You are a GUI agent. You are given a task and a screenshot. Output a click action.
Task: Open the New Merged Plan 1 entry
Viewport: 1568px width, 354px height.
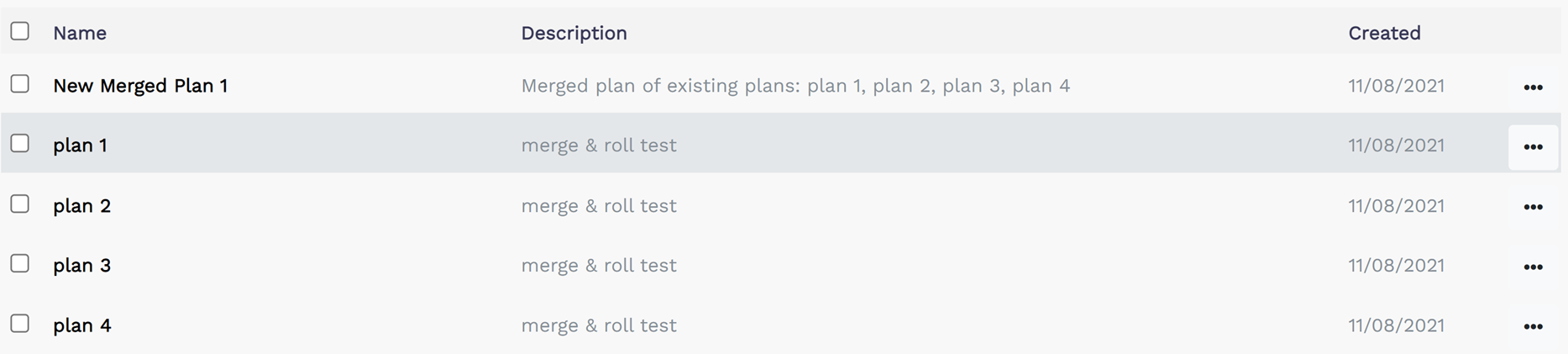(x=140, y=86)
